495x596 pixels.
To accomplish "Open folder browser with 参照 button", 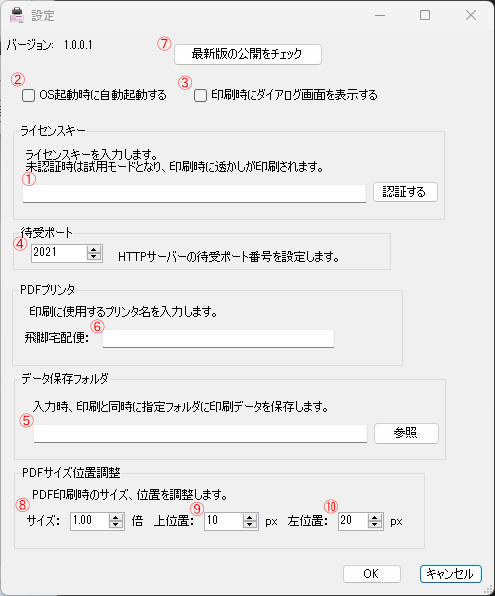I will point(406,433).
